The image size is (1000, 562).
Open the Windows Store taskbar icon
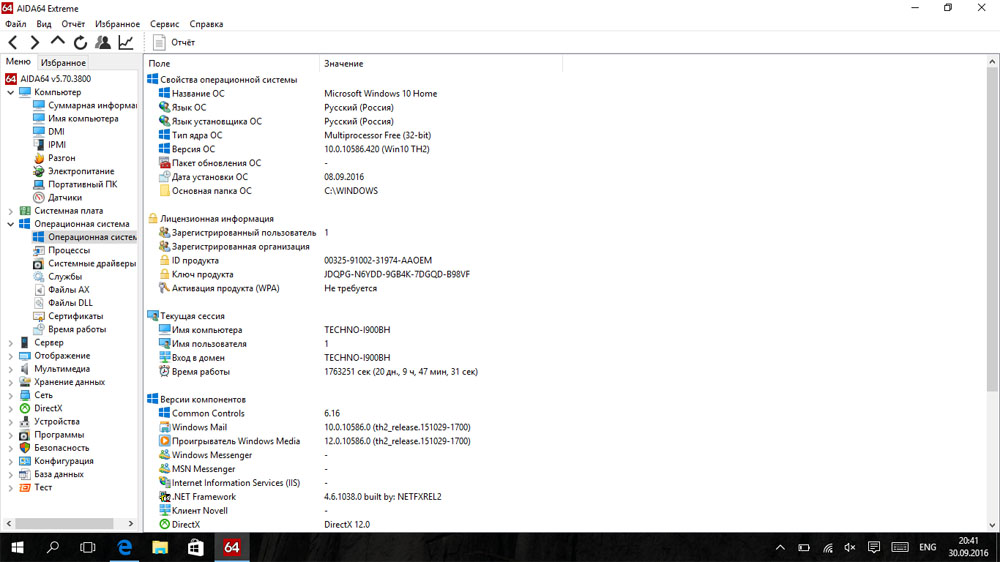click(196, 547)
